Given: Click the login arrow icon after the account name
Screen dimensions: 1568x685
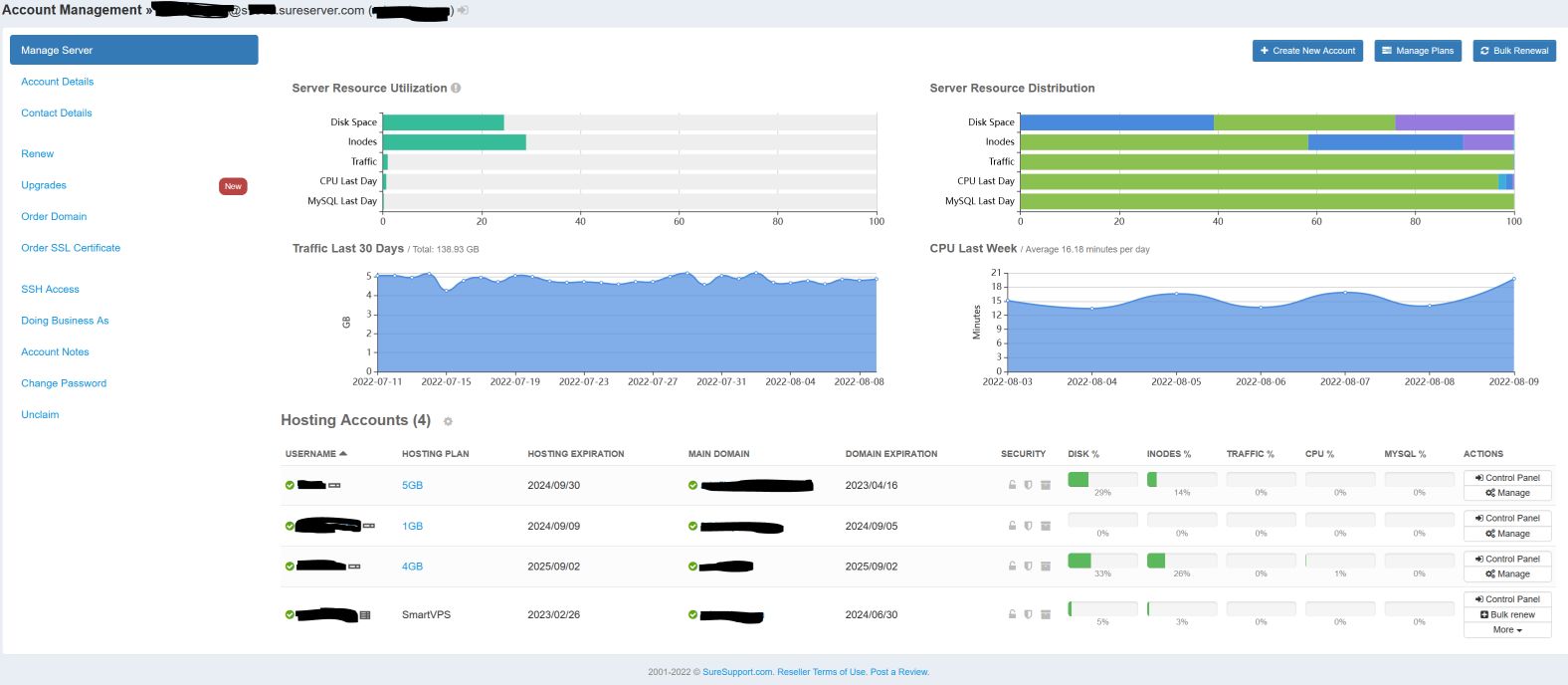Looking at the screenshot, I should (x=463, y=10).
